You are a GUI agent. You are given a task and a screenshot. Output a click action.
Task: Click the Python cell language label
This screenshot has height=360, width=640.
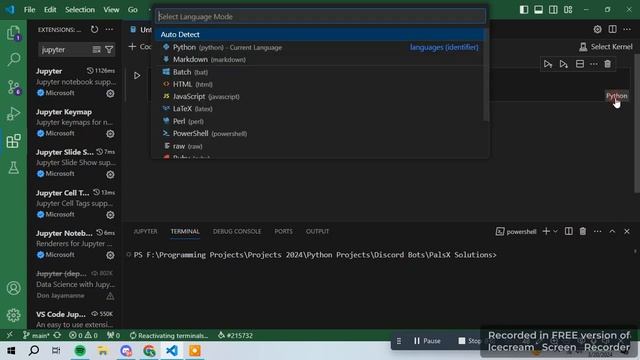pos(616,96)
